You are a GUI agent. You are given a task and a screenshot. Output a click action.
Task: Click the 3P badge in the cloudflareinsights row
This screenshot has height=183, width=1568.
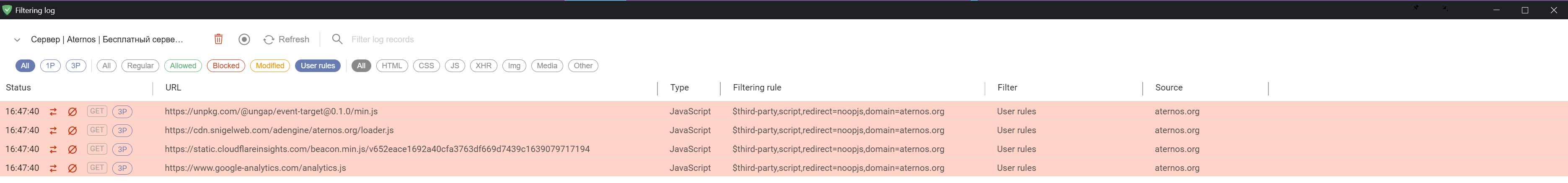(122, 149)
